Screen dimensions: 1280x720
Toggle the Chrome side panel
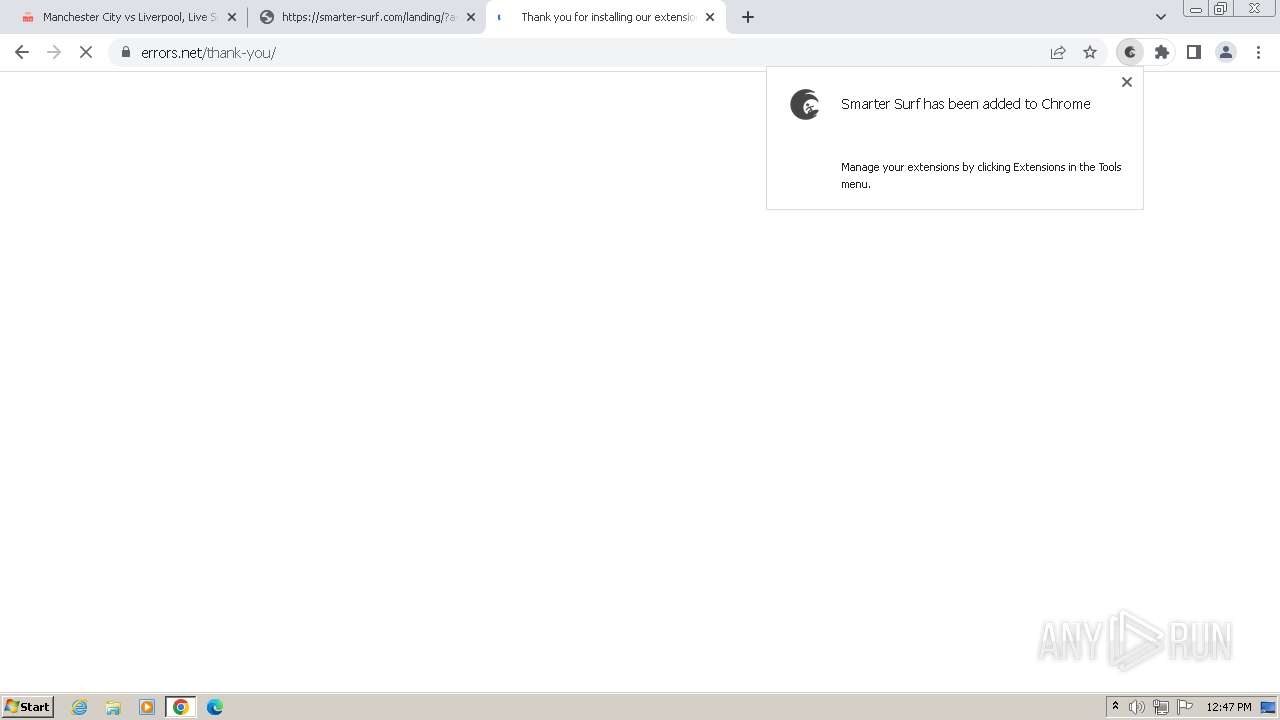point(1194,52)
